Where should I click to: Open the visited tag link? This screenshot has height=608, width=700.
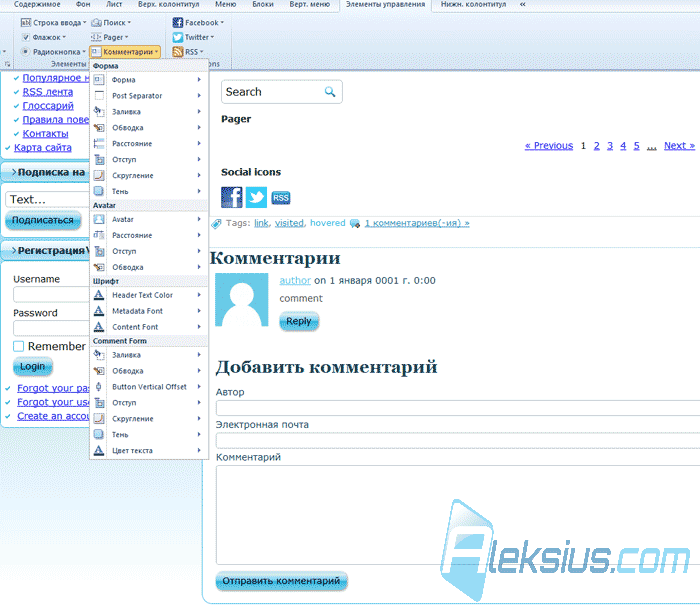pos(289,223)
